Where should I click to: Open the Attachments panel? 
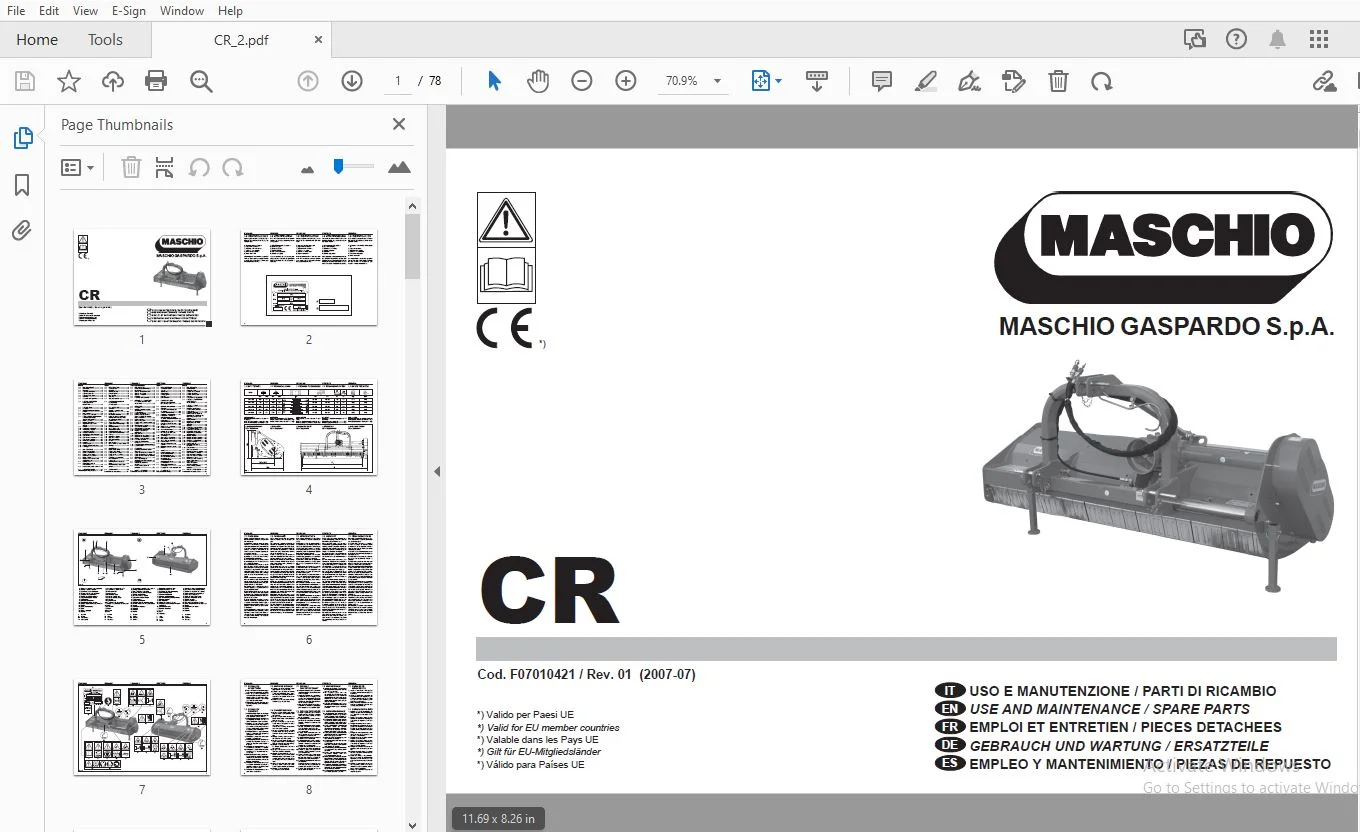click(22, 231)
